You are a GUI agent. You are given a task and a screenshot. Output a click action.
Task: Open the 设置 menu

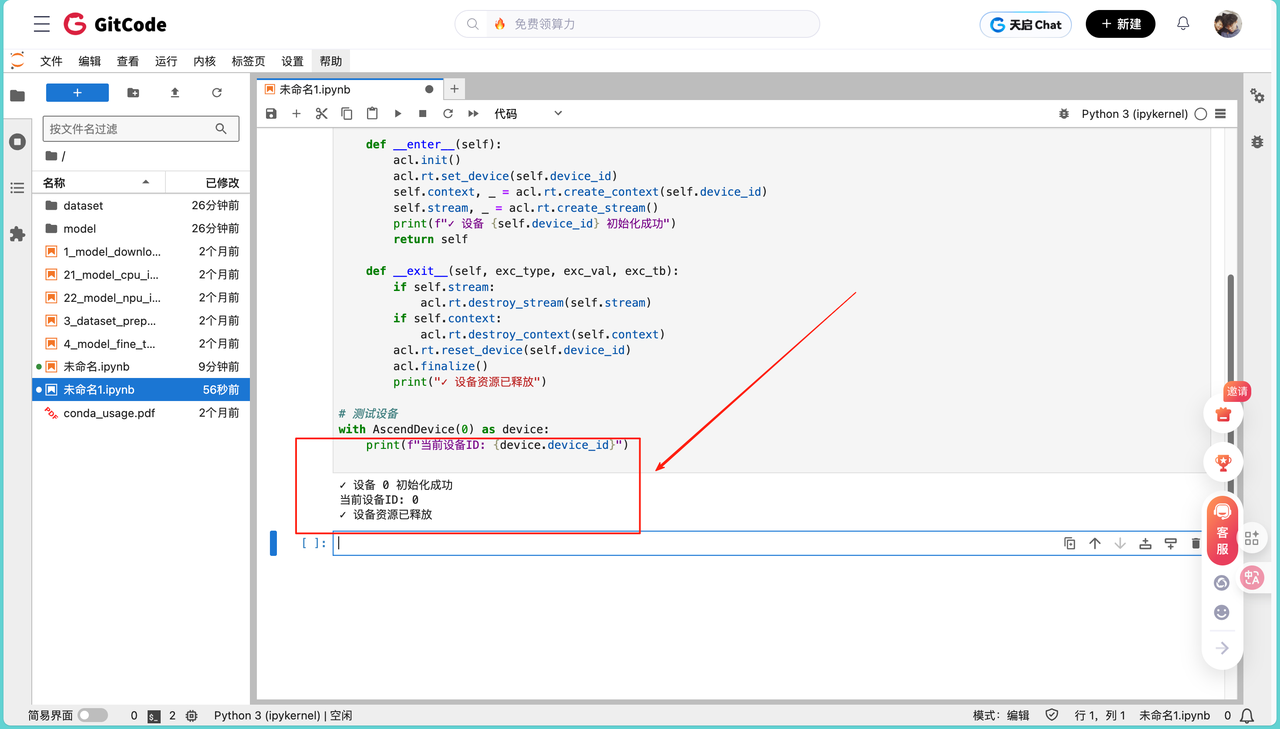tap(292, 61)
